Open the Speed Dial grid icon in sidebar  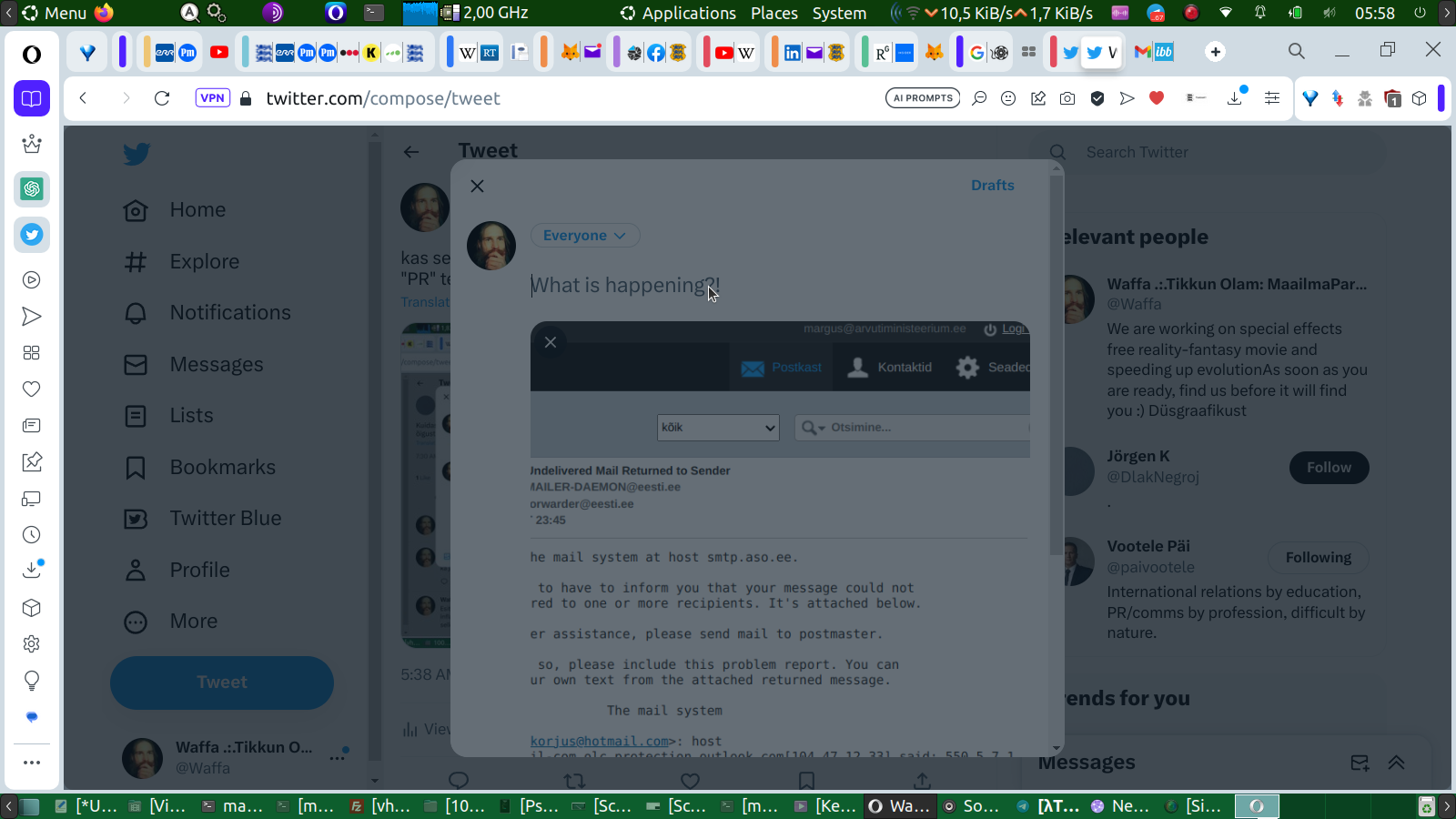(x=32, y=353)
